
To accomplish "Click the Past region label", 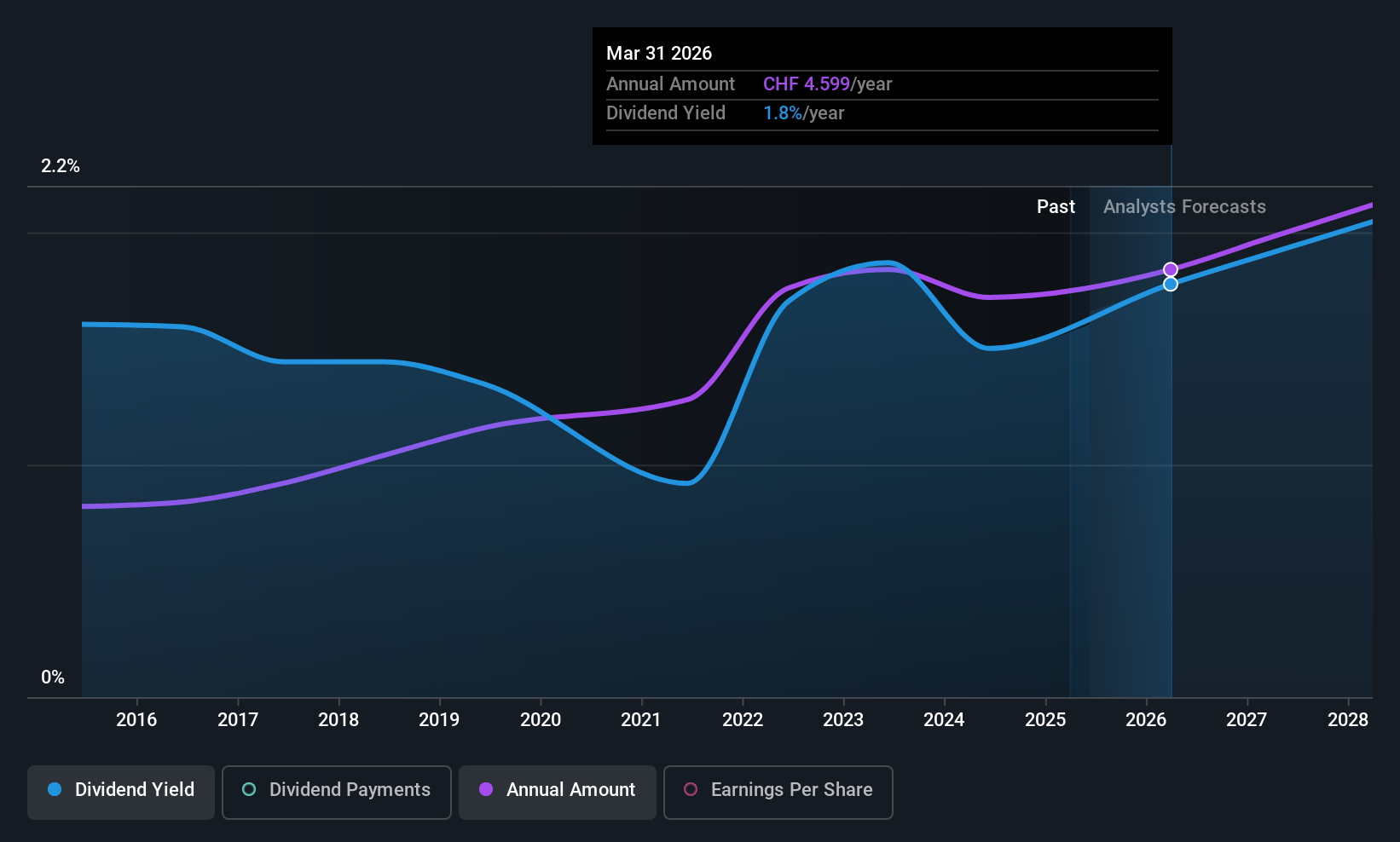I will pyautogui.click(x=1056, y=207).
